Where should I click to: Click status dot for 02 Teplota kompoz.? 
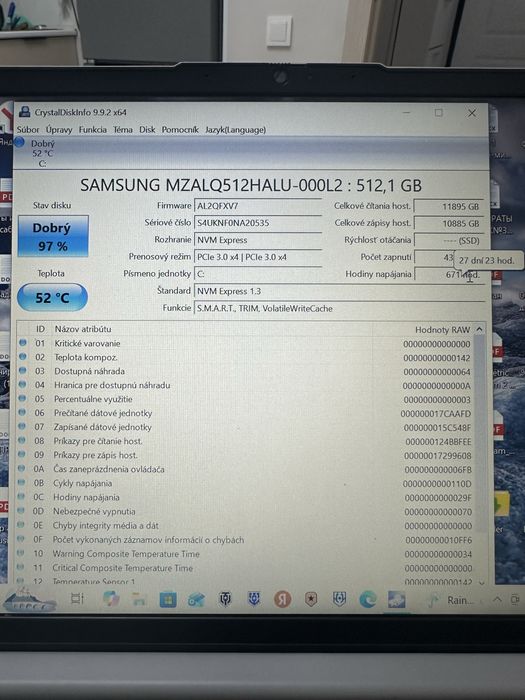click(22, 356)
